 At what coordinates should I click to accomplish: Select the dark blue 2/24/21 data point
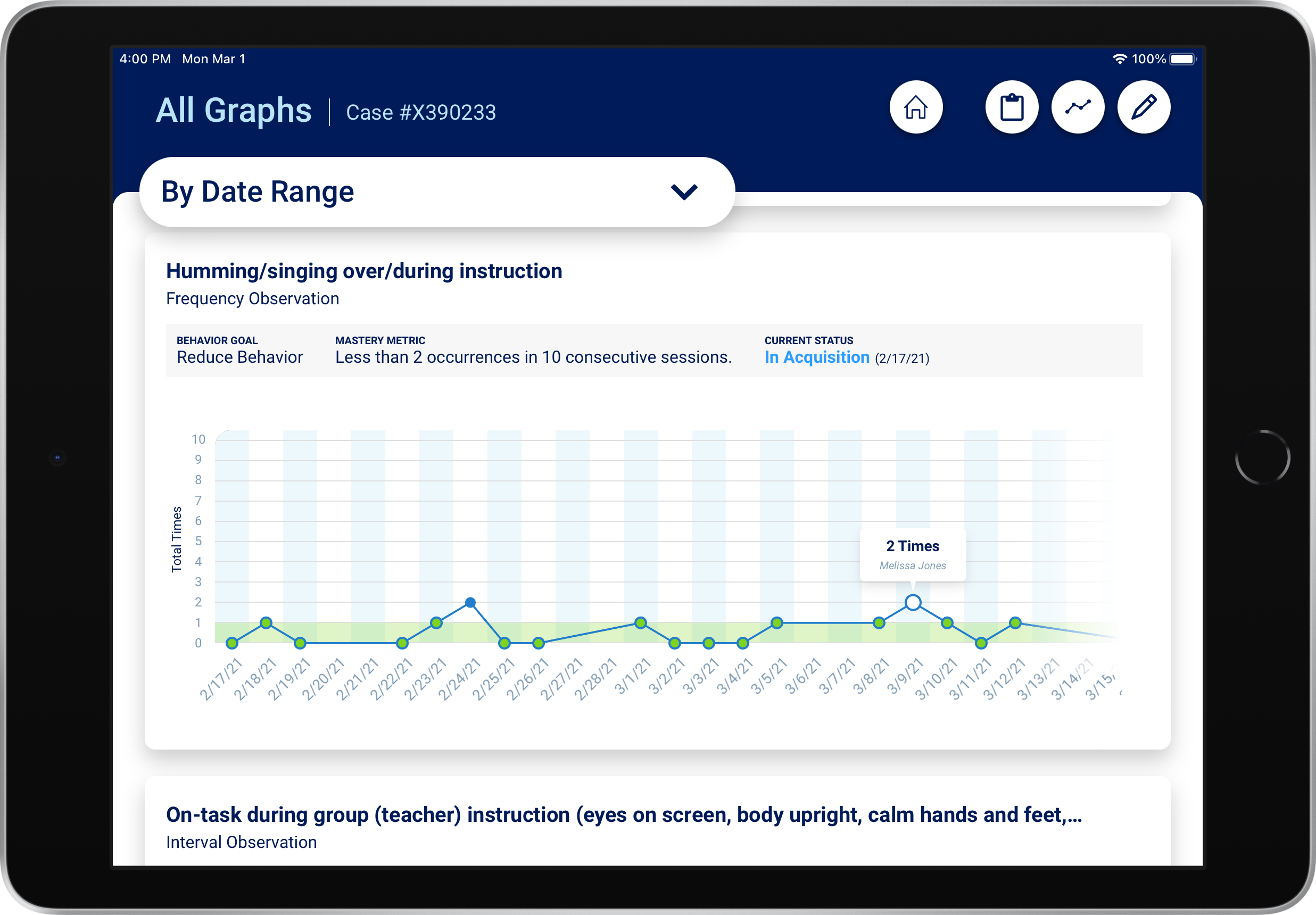[470, 602]
